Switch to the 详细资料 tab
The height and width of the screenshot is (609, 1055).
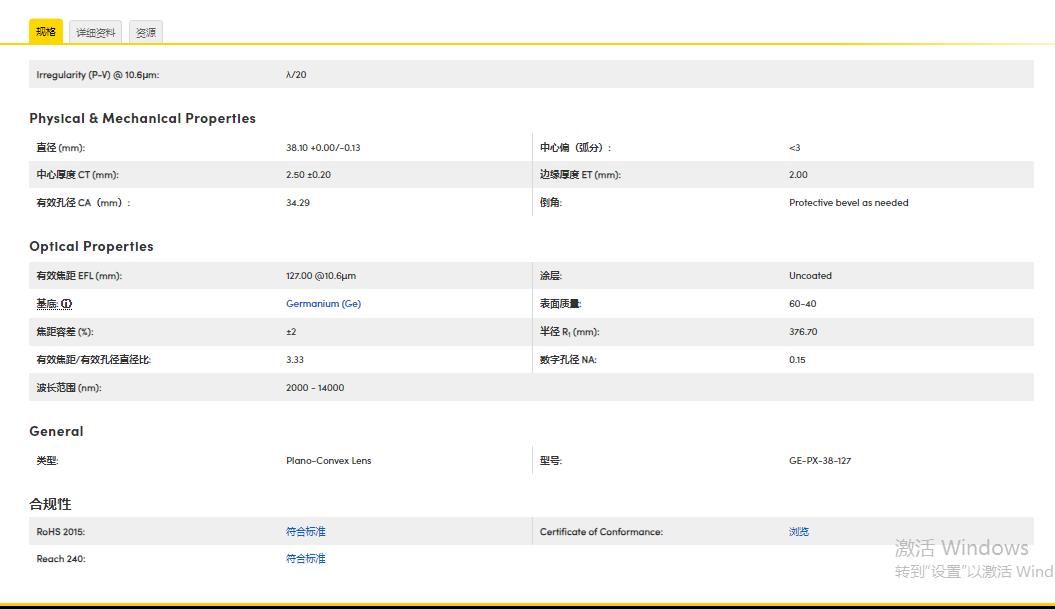95,31
